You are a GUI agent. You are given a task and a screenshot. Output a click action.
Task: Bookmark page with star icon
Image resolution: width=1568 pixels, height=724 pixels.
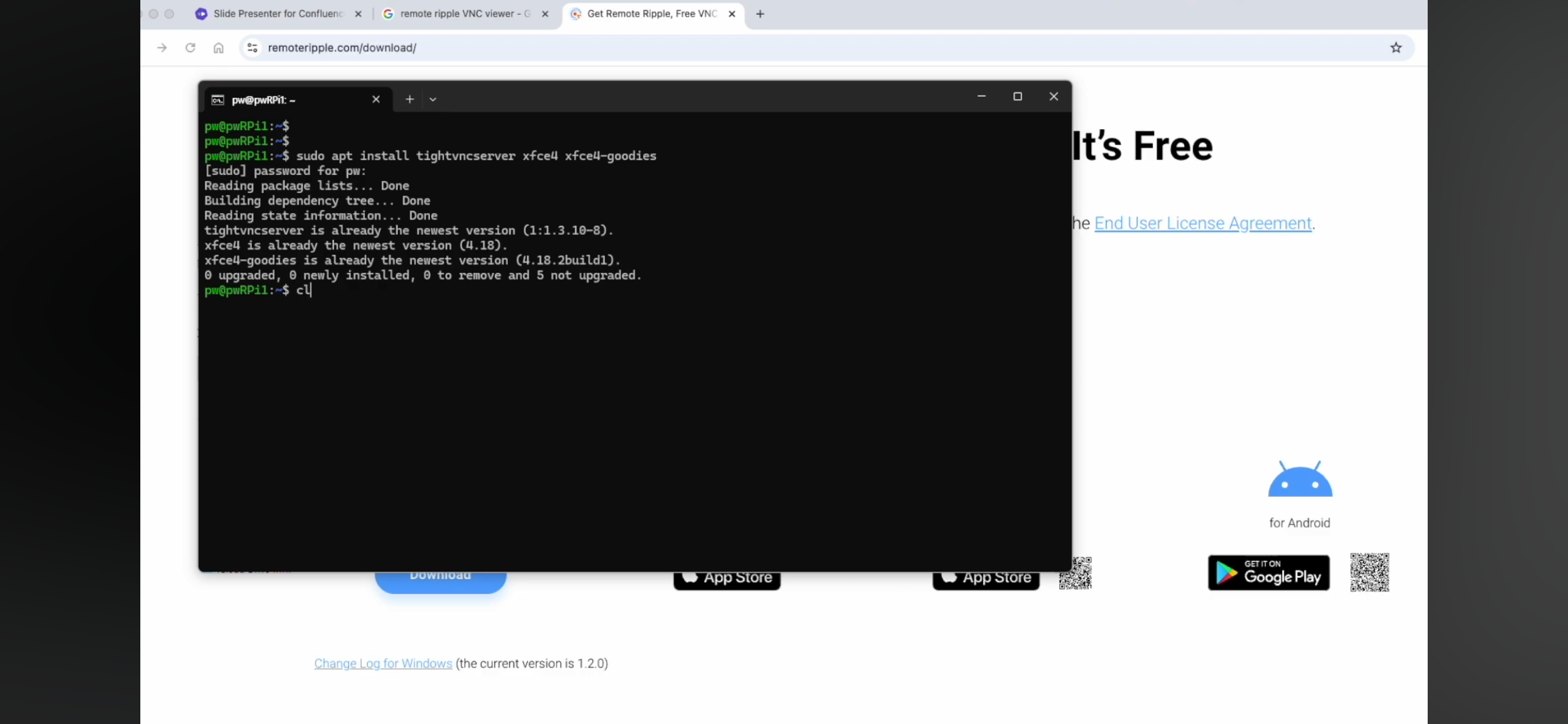tap(1395, 48)
